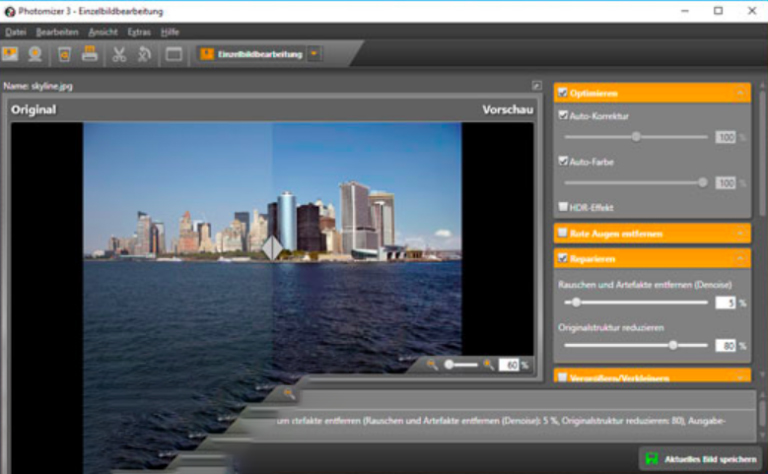Click the Auto-Korrektur percent field

(725, 137)
